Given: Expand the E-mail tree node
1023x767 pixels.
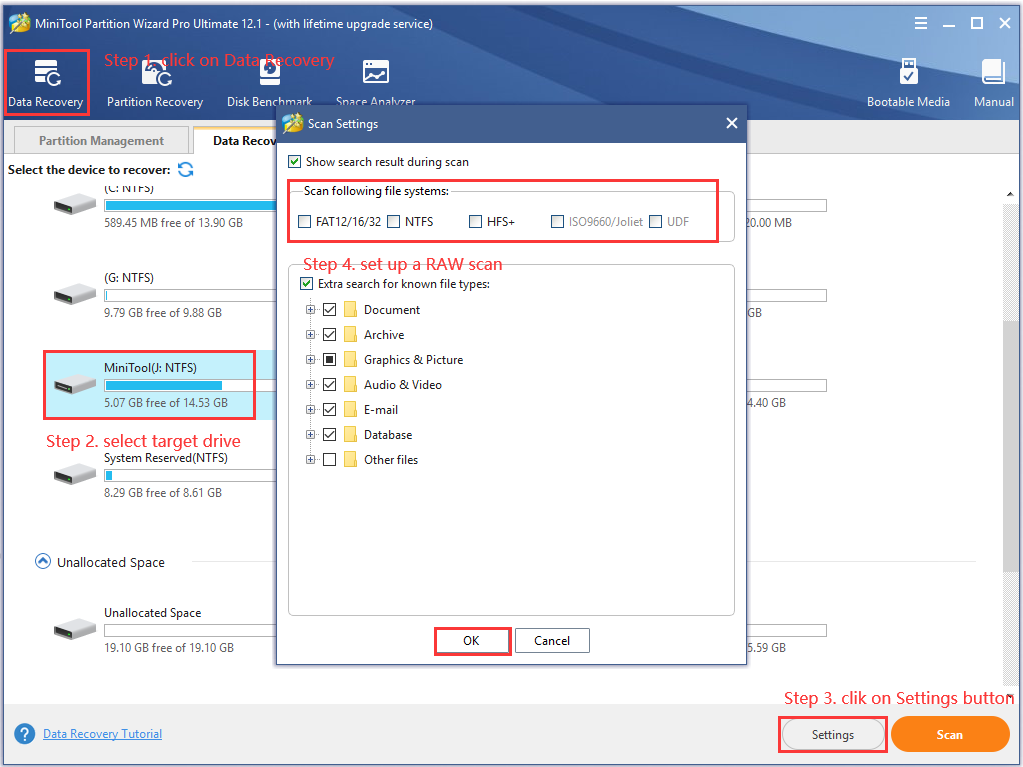Looking at the screenshot, I should pos(311,410).
